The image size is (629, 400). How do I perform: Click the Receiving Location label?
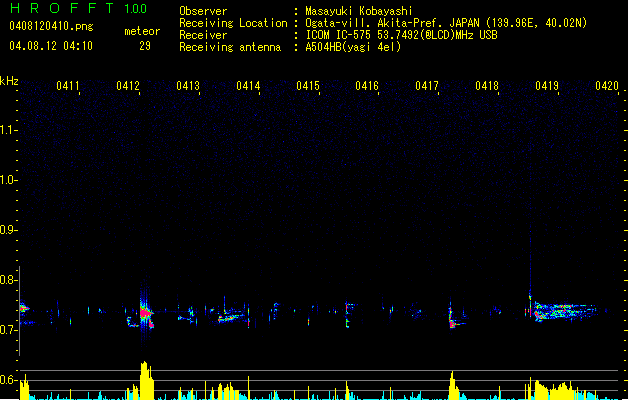[233, 23]
